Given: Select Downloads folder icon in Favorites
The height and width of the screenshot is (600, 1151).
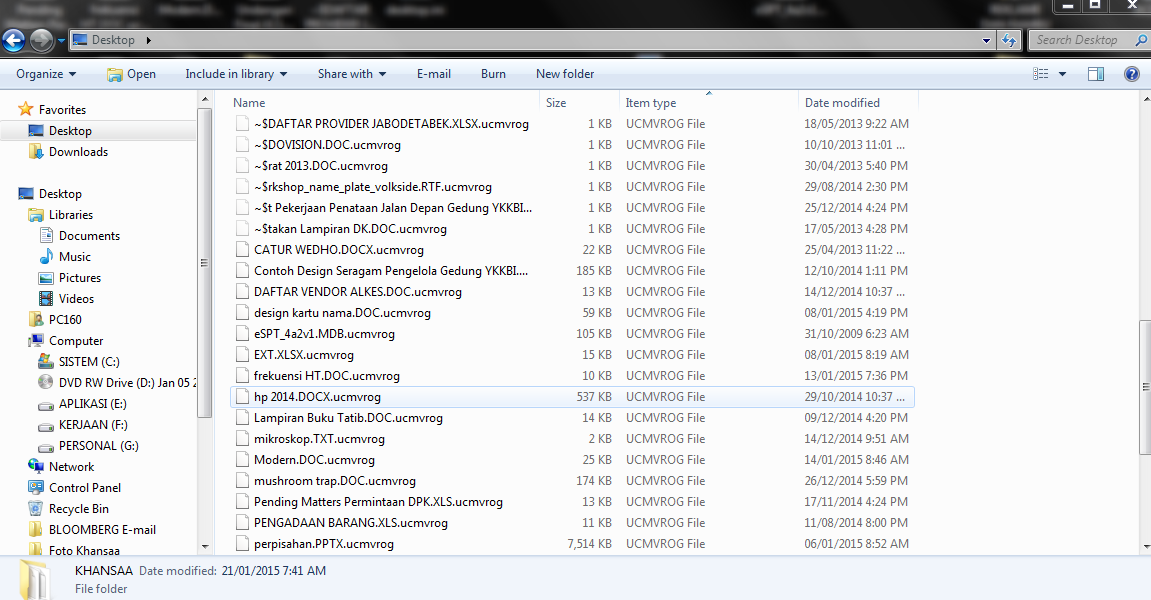Looking at the screenshot, I should 36,152.
